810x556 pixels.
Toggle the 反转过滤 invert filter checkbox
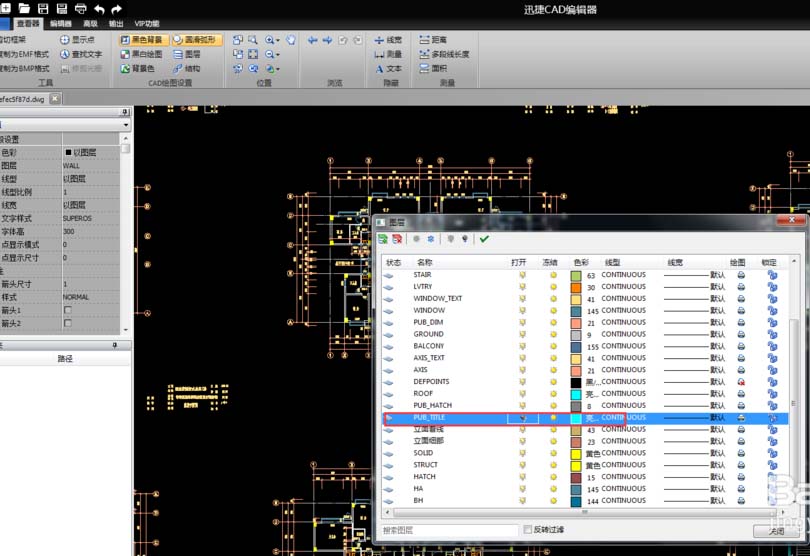point(528,530)
